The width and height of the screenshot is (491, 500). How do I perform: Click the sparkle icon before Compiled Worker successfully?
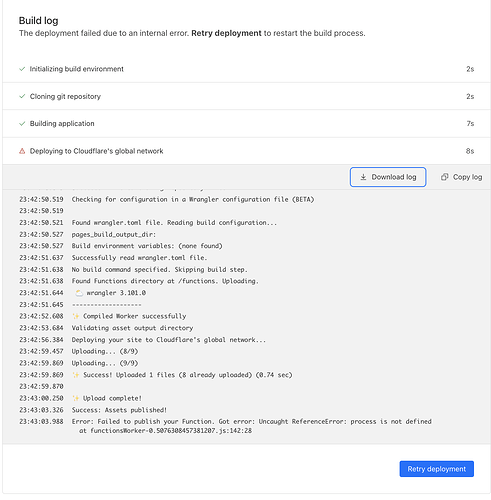point(76,316)
